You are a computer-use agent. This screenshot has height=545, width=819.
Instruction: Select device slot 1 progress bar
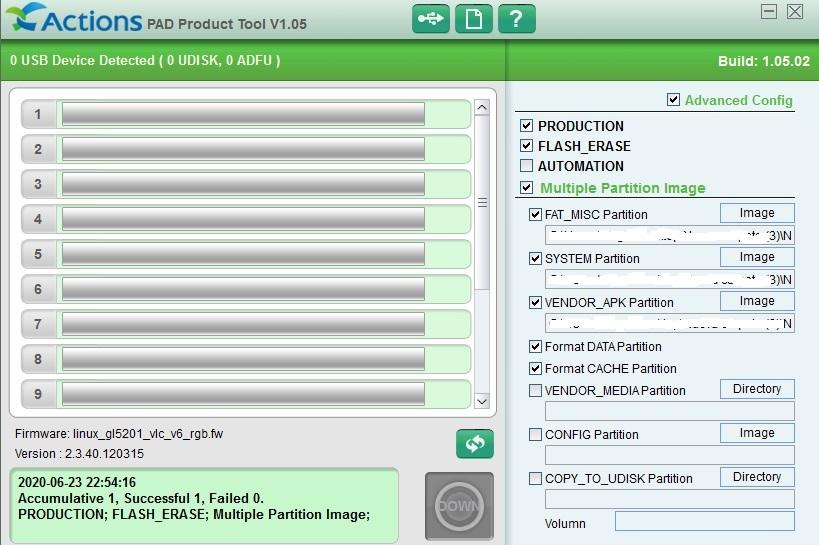(243, 114)
